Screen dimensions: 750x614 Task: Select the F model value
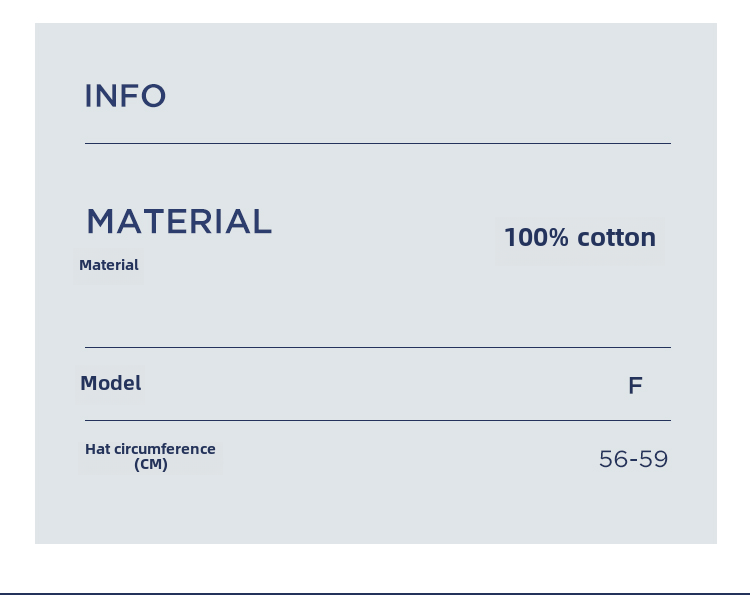(x=635, y=386)
